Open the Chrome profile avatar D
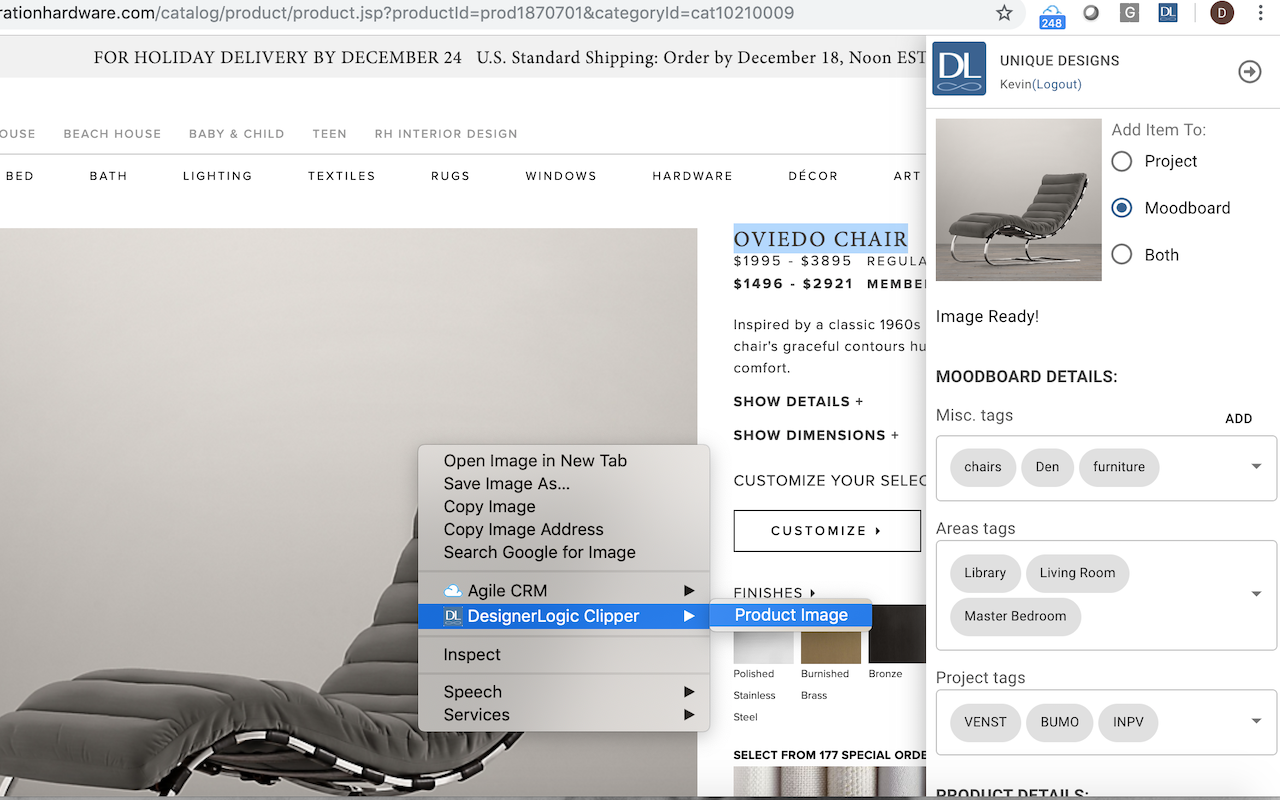 1221,13
